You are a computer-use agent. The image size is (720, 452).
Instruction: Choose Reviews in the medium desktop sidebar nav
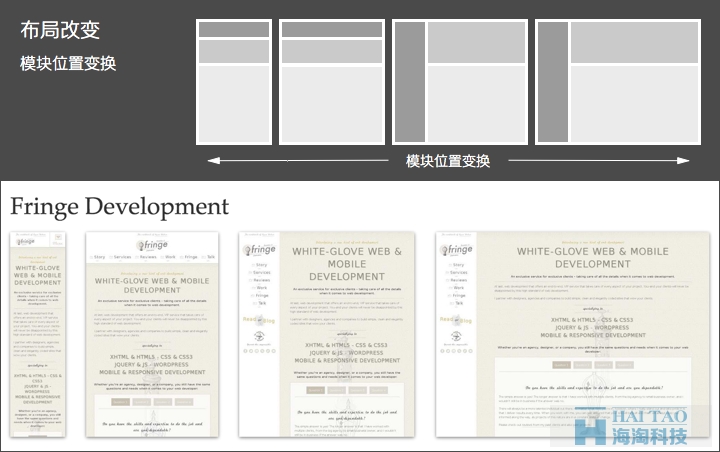point(260,280)
